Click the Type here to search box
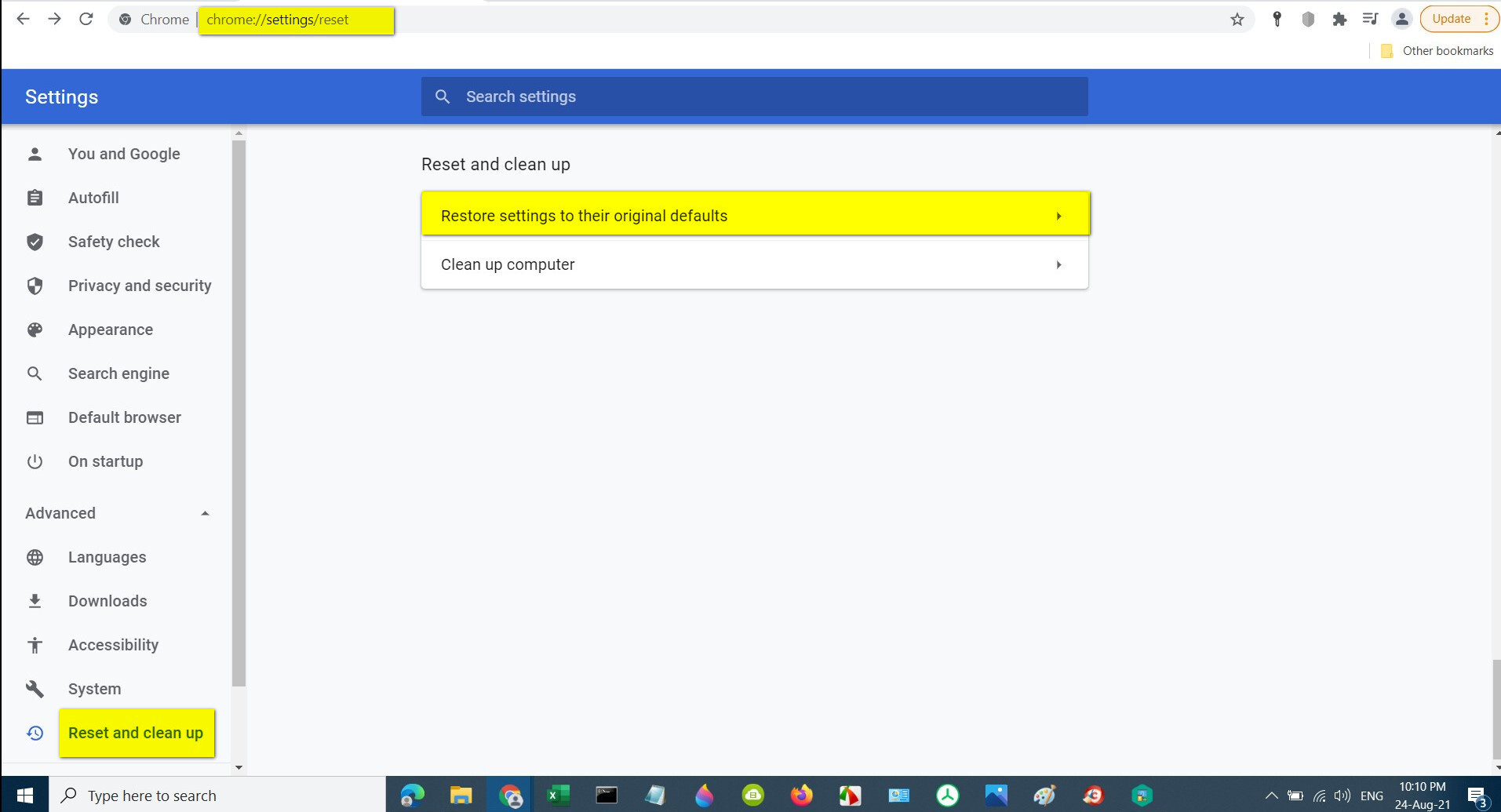Image resolution: width=1501 pixels, height=812 pixels. [218, 795]
